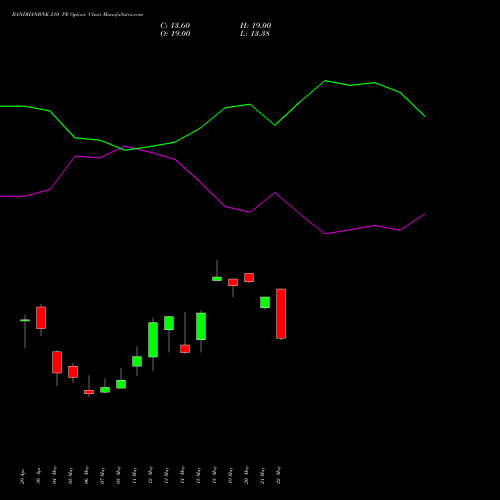
Task: Click the green candle for 07 May
Action: coord(105,390)
